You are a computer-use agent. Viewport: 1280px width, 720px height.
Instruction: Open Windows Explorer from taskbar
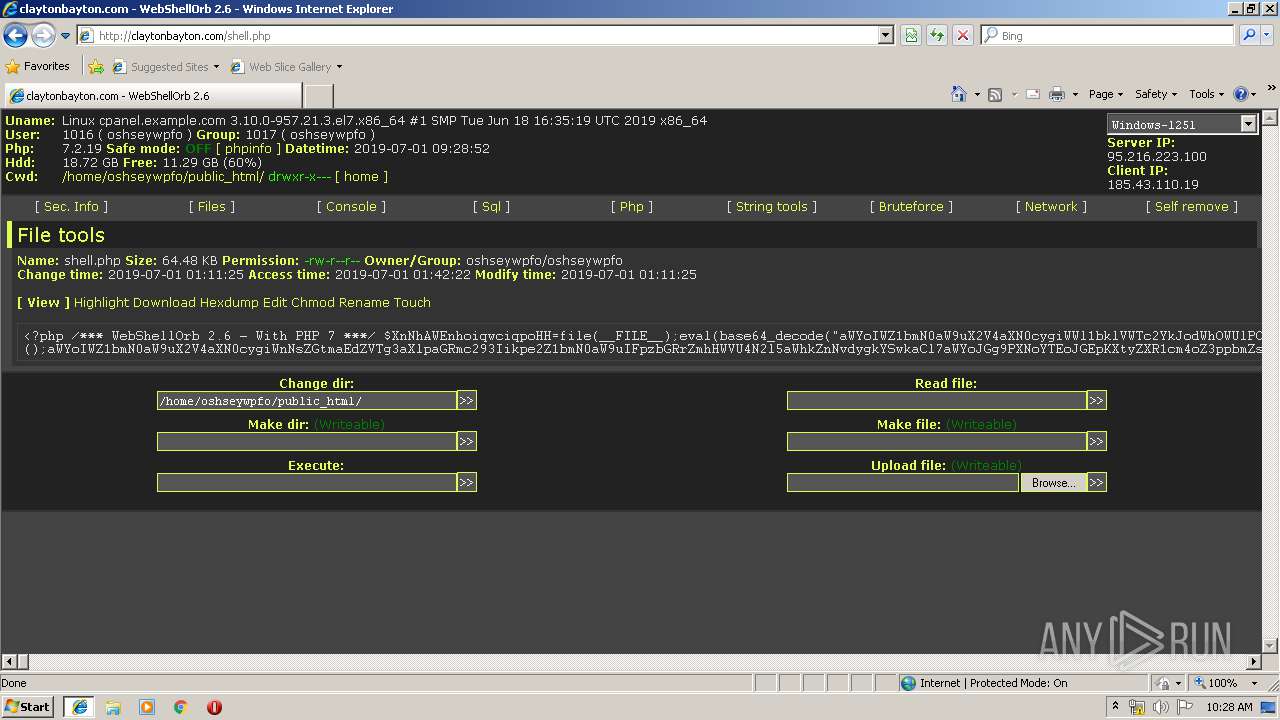(x=113, y=707)
